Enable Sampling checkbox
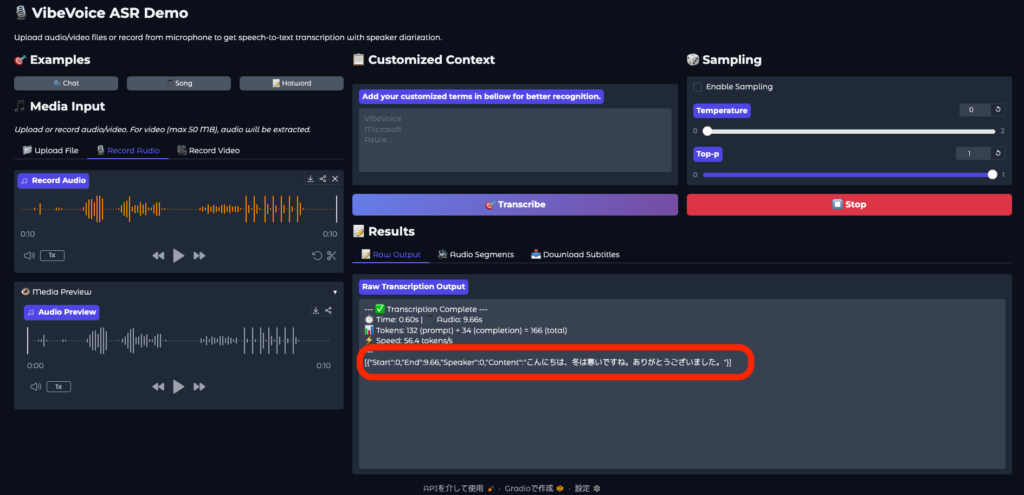Viewport: 1024px width, 495px height. pos(698,87)
